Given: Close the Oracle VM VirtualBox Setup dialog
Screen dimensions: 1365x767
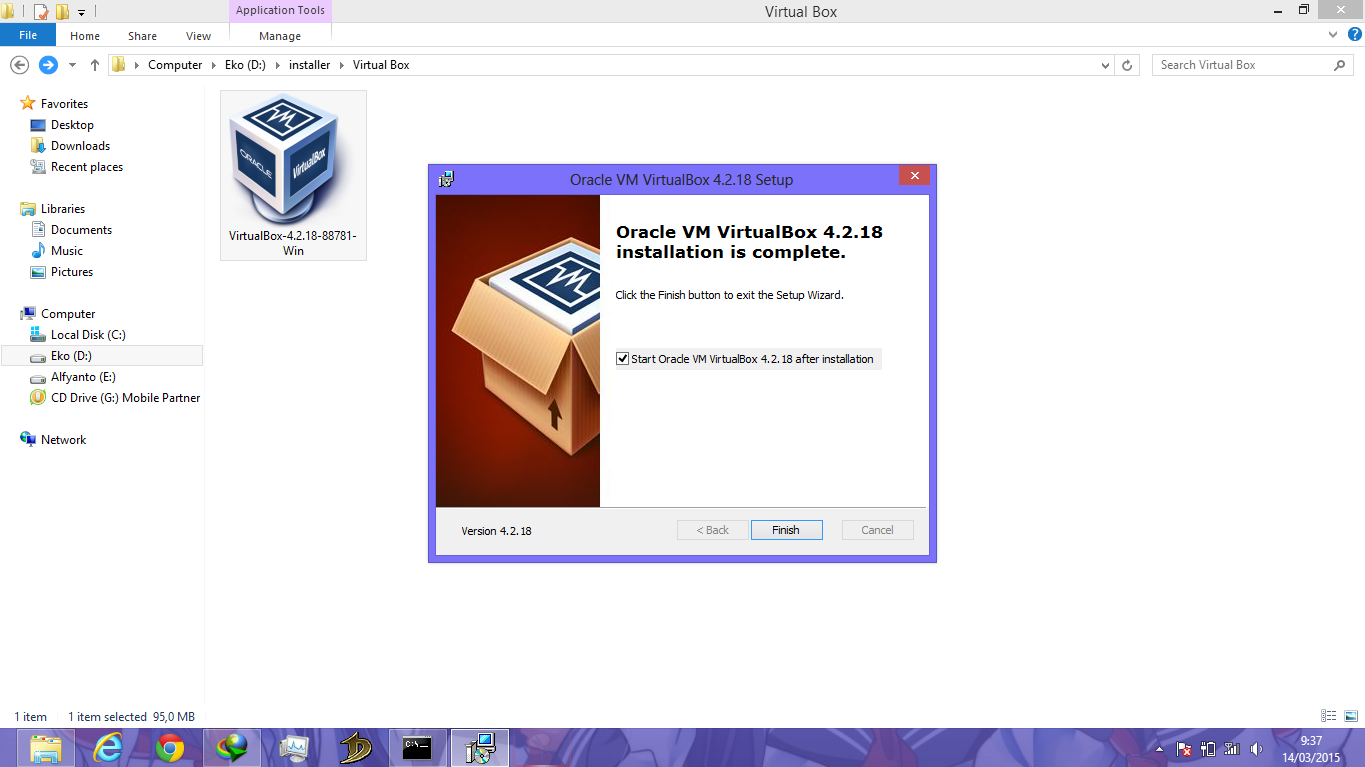Looking at the screenshot, I should click(x=914, y=176).
